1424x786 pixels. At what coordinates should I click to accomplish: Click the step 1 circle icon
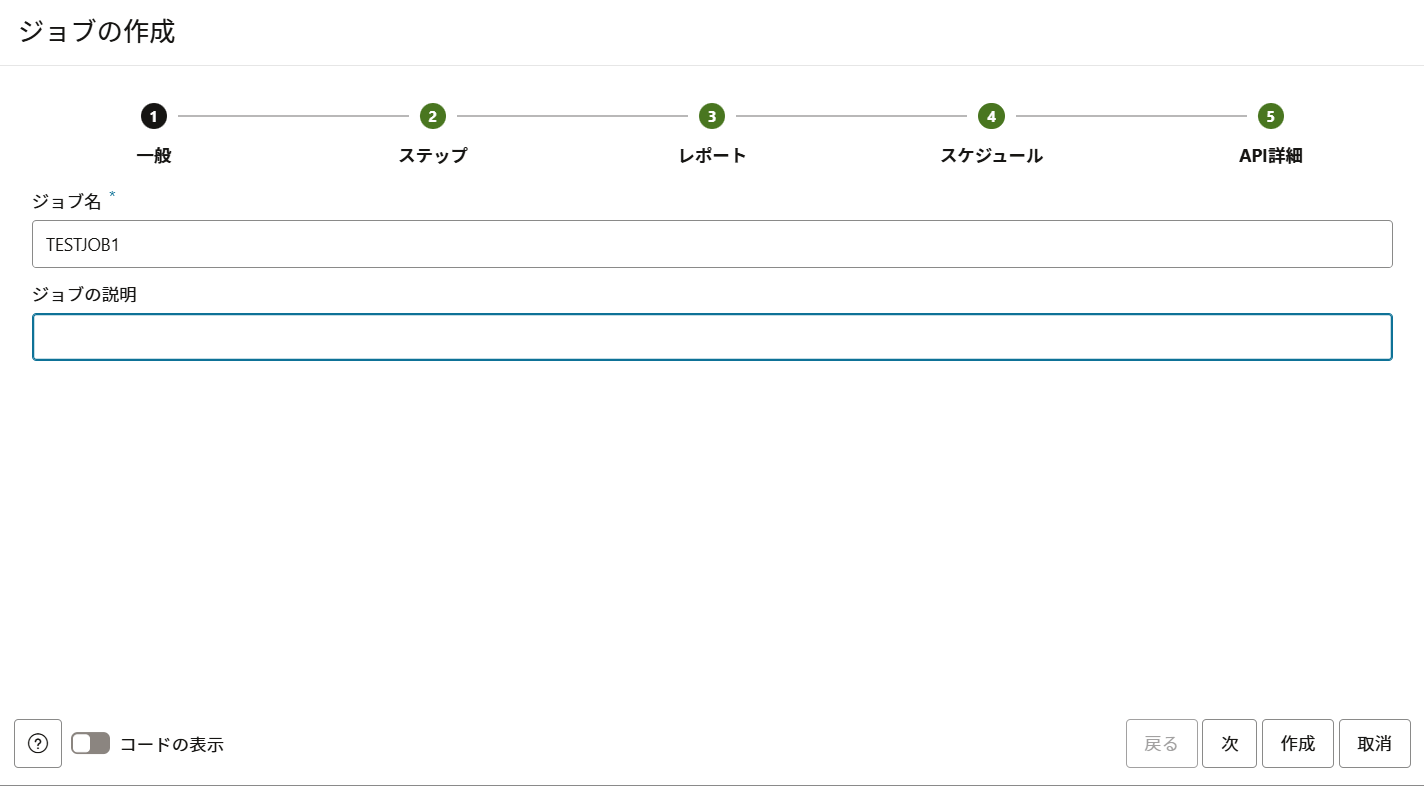pos(153,116)
